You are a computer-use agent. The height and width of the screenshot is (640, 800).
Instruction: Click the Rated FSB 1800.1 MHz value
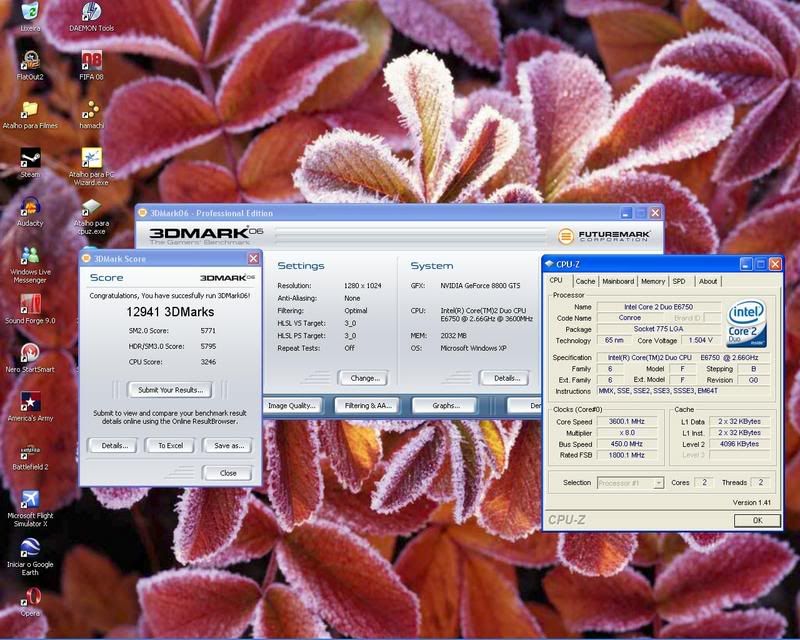pyautogui.click(x=627, y=455)
